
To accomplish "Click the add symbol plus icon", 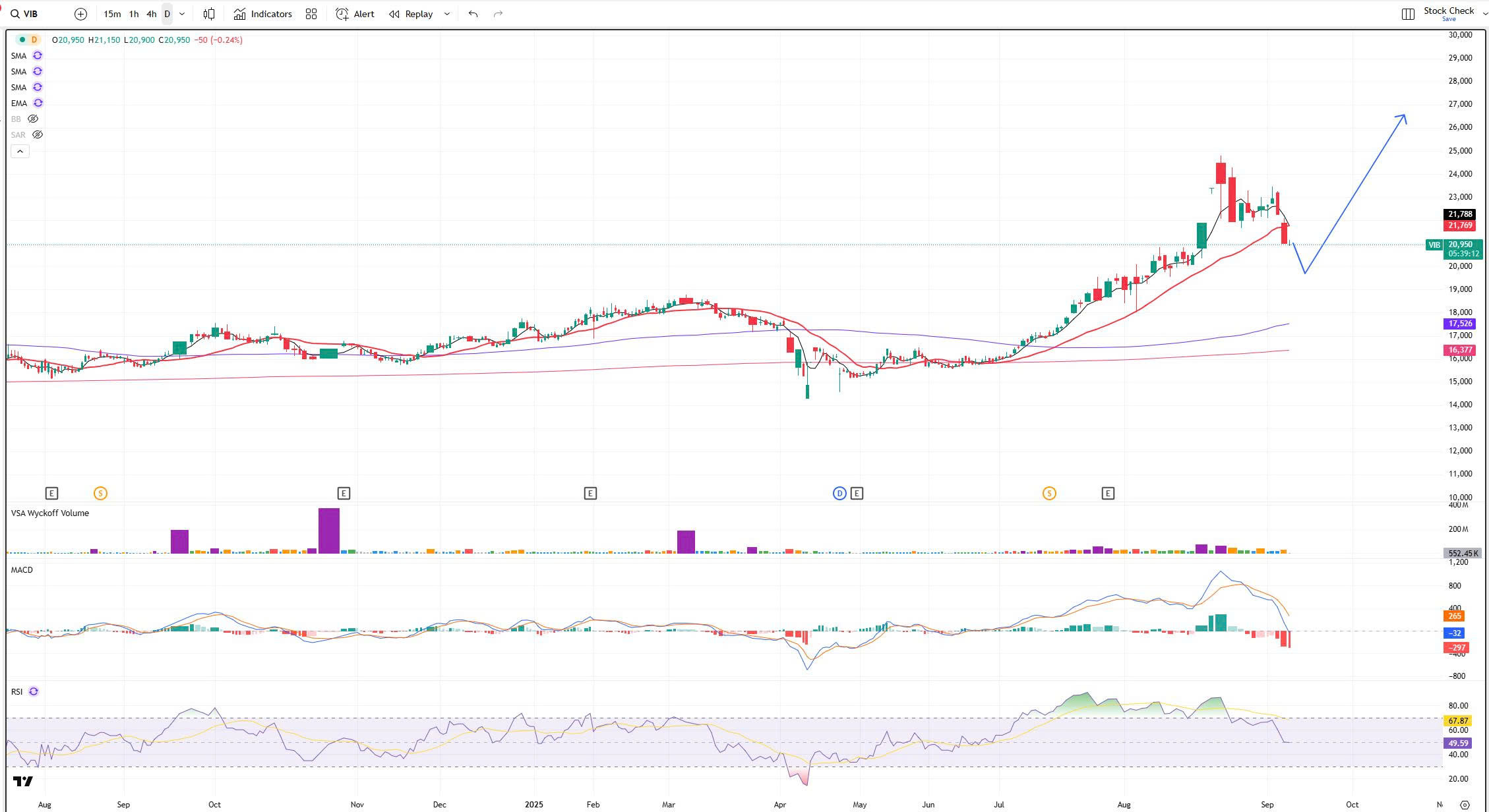I will (x=80, y=14).
